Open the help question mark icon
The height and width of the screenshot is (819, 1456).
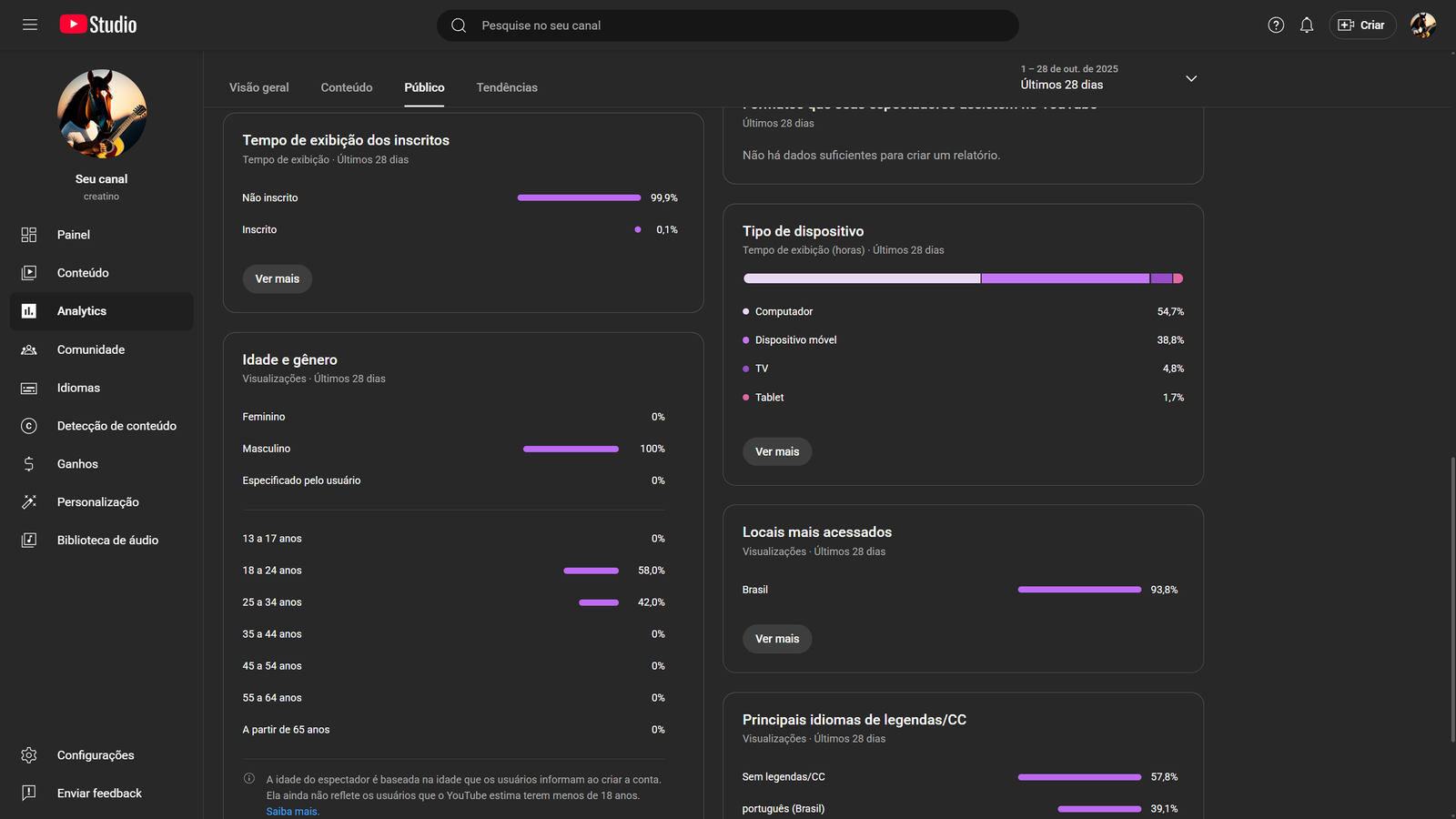click(1276, 25)
